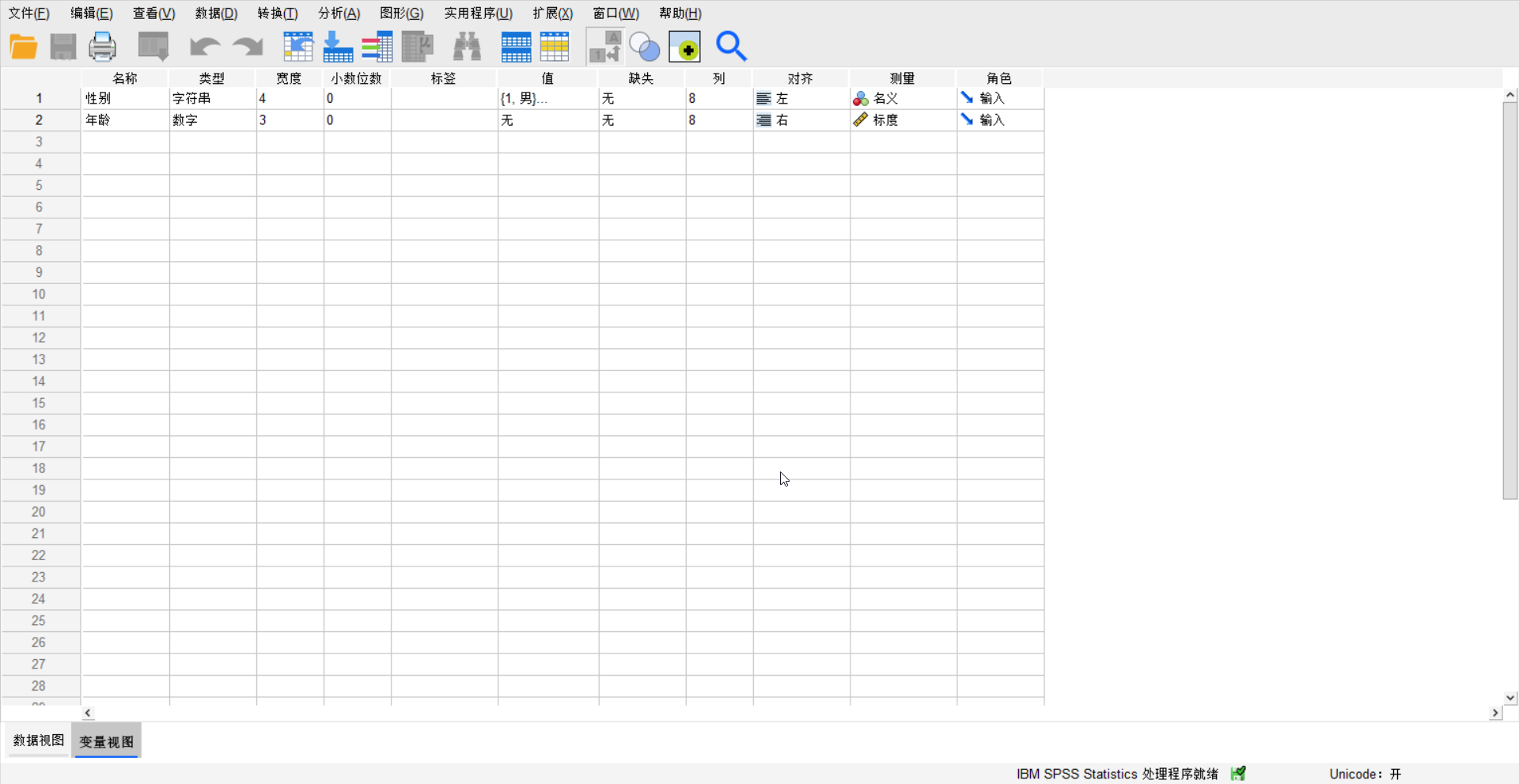Click the 字符串 type cell
1519x784 pixels.
click(x=213, y=99)
